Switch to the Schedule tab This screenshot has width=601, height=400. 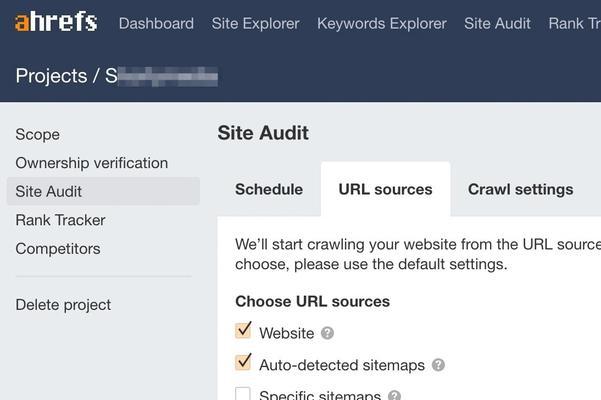269,189
